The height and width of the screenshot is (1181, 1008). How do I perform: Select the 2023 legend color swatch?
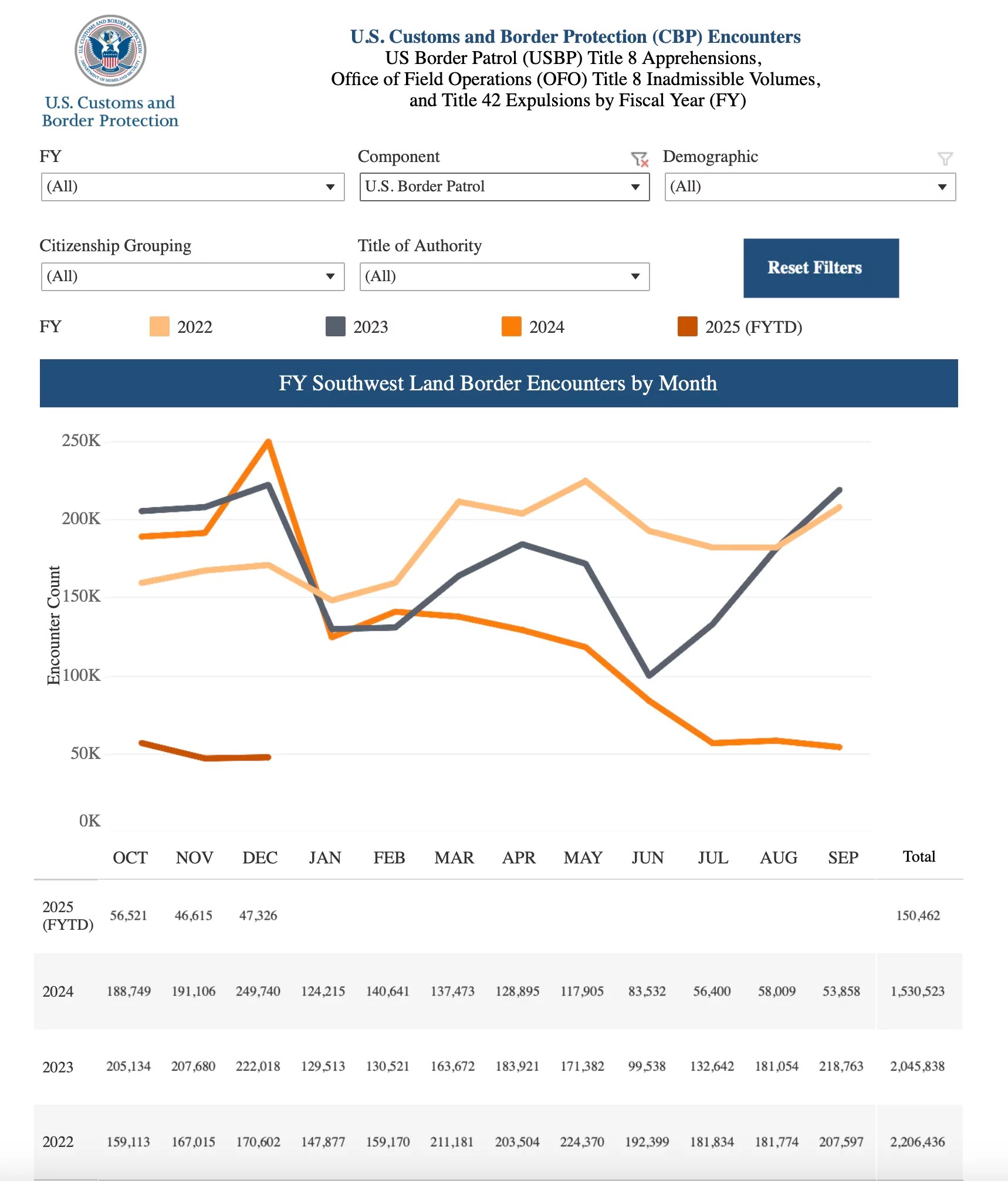336,326
